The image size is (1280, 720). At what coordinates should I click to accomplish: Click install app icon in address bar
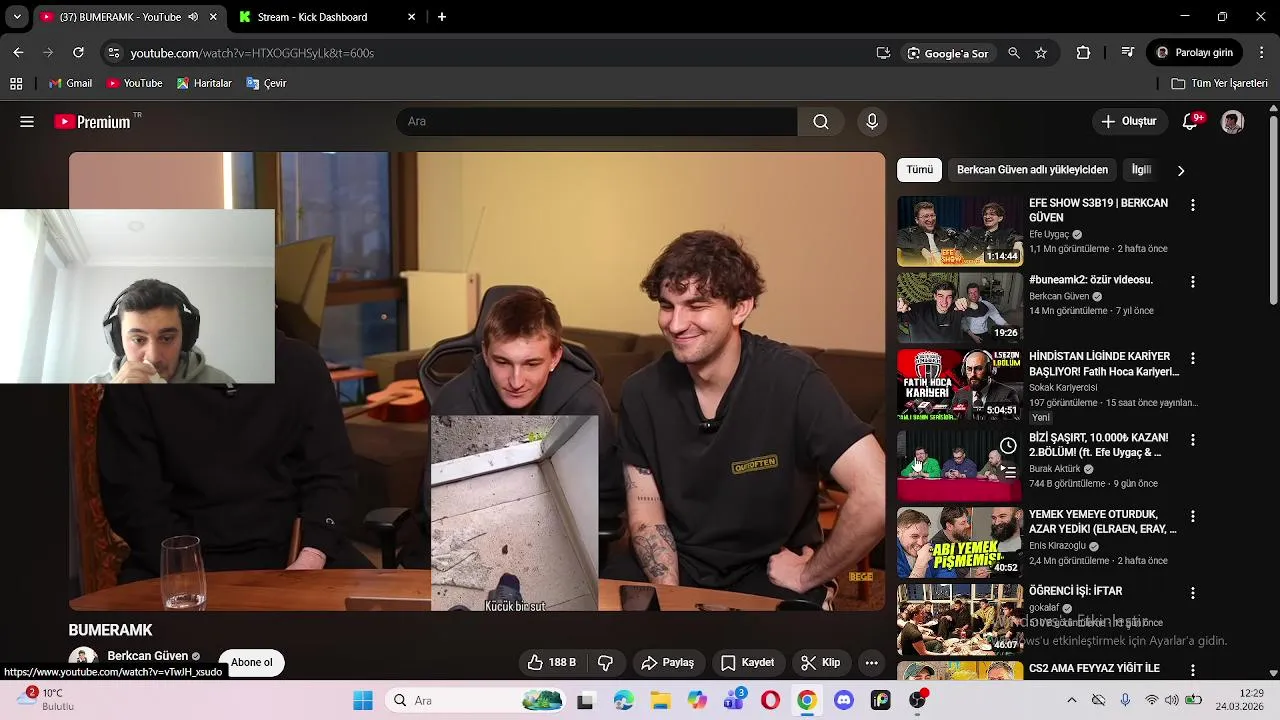point(883,53)
